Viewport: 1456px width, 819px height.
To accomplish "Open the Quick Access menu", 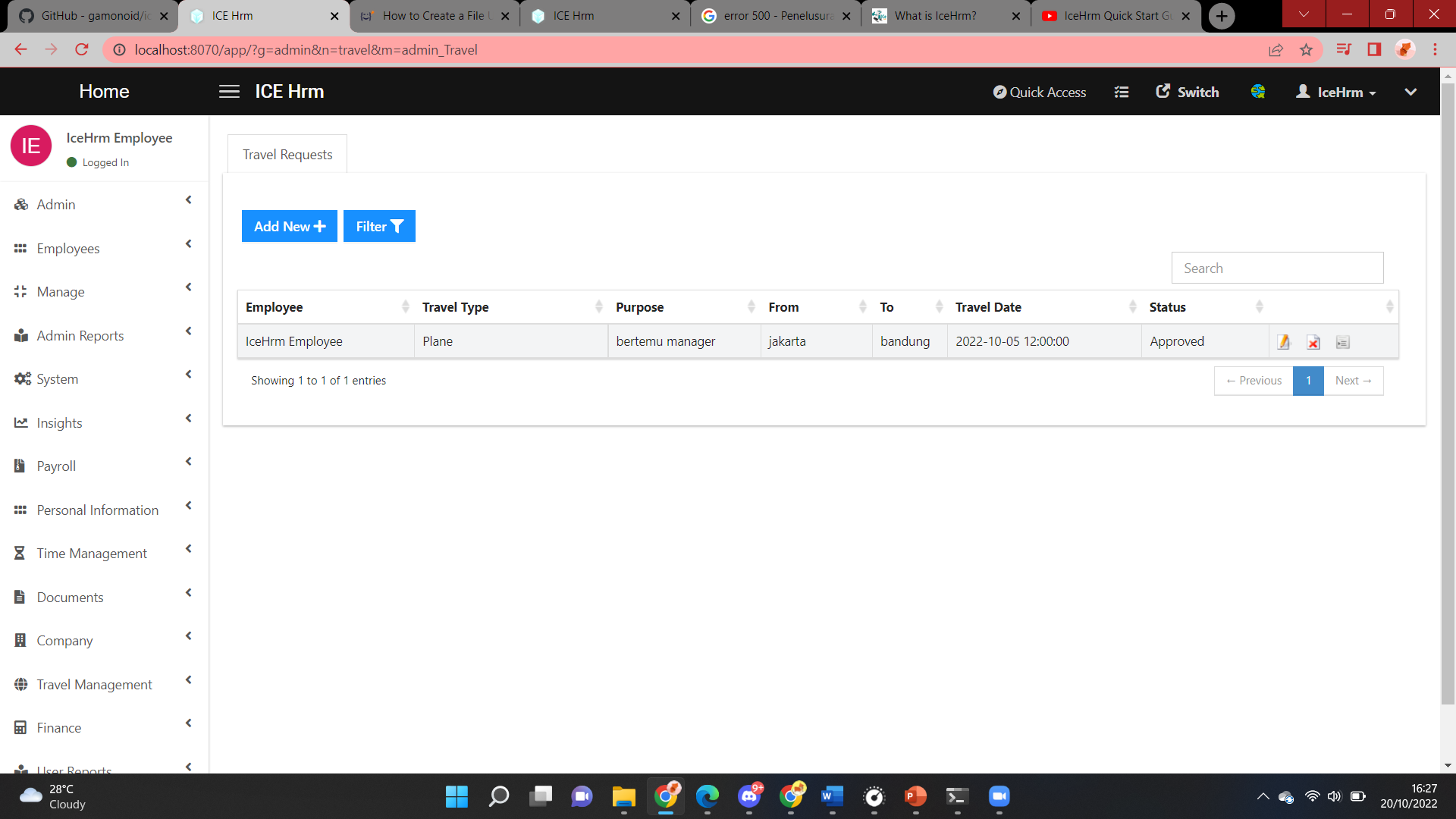I will (1040, 92).
